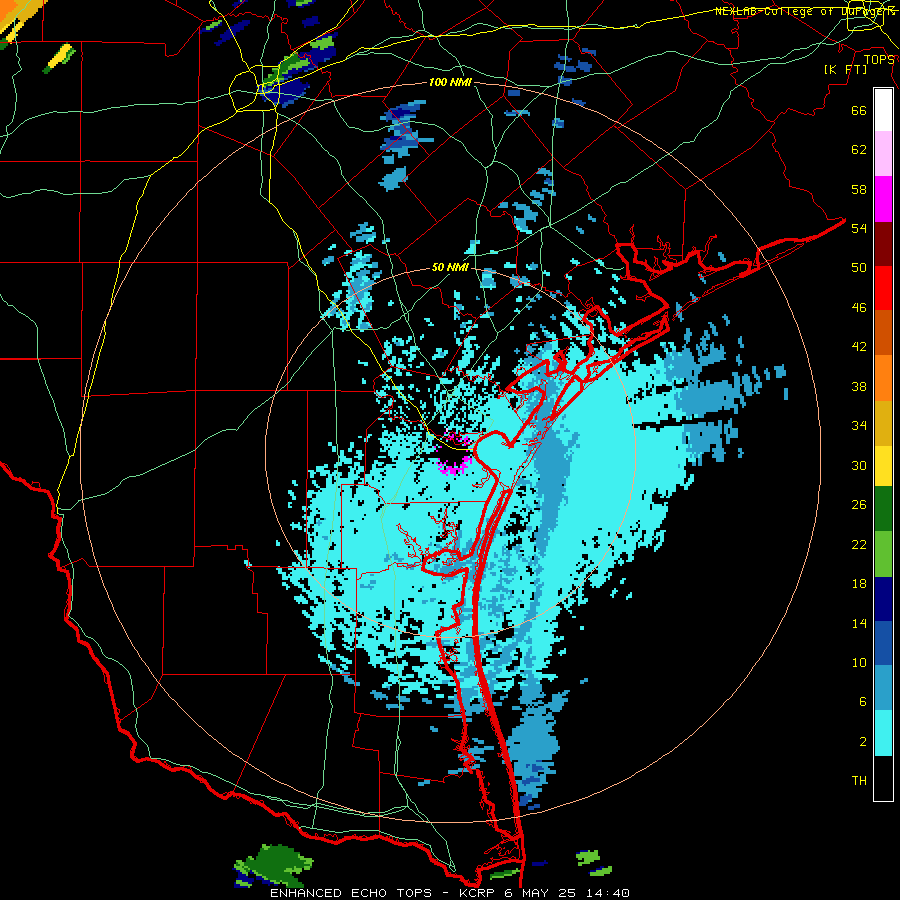The height and width of the screenshot is (900, 900).
Task: Select the magenta legend color band
Action: [x=883, y=199]
